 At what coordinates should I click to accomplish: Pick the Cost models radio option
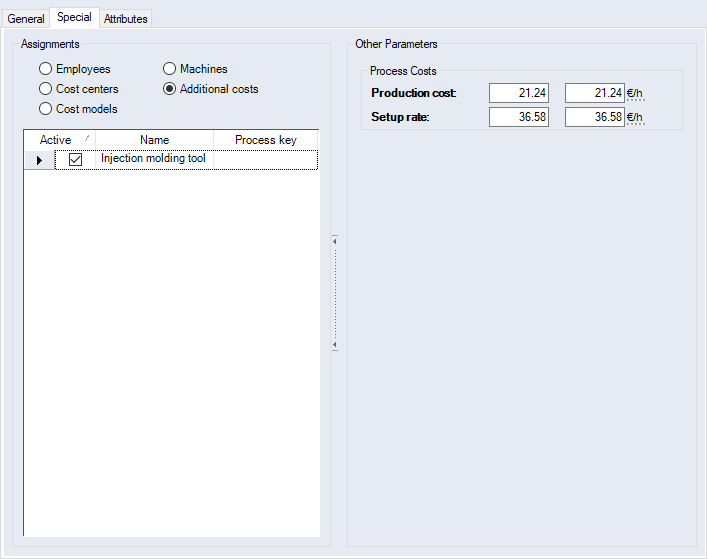pos(45,109)
